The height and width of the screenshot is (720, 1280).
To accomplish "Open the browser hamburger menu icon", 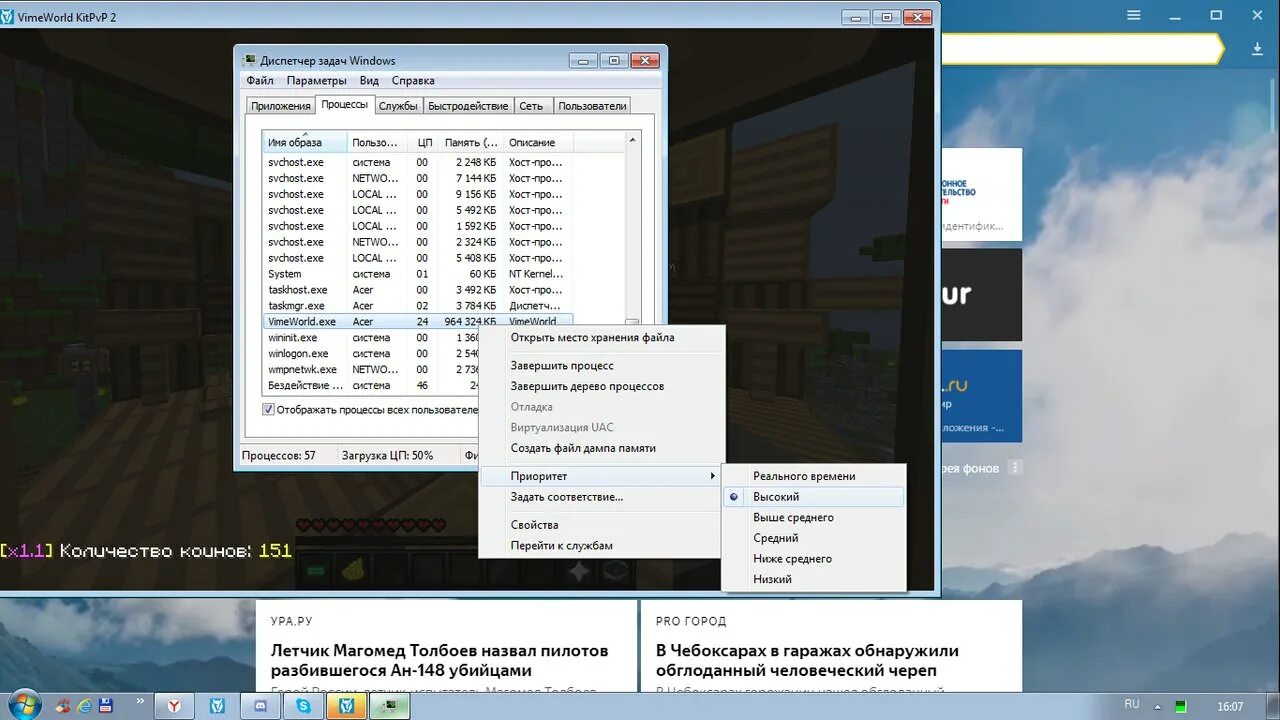I will (1133, 15).
